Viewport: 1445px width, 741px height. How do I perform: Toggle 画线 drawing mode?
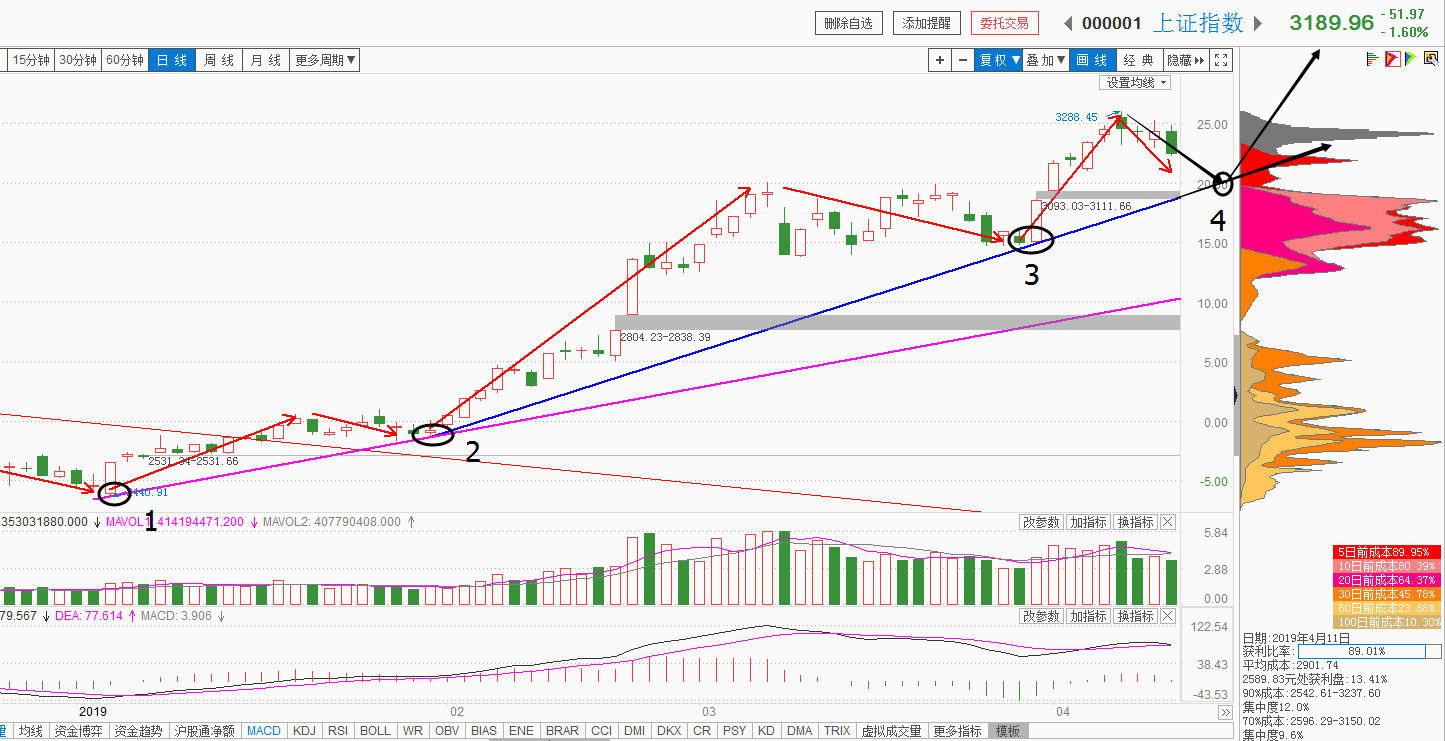coord(1092,60)
